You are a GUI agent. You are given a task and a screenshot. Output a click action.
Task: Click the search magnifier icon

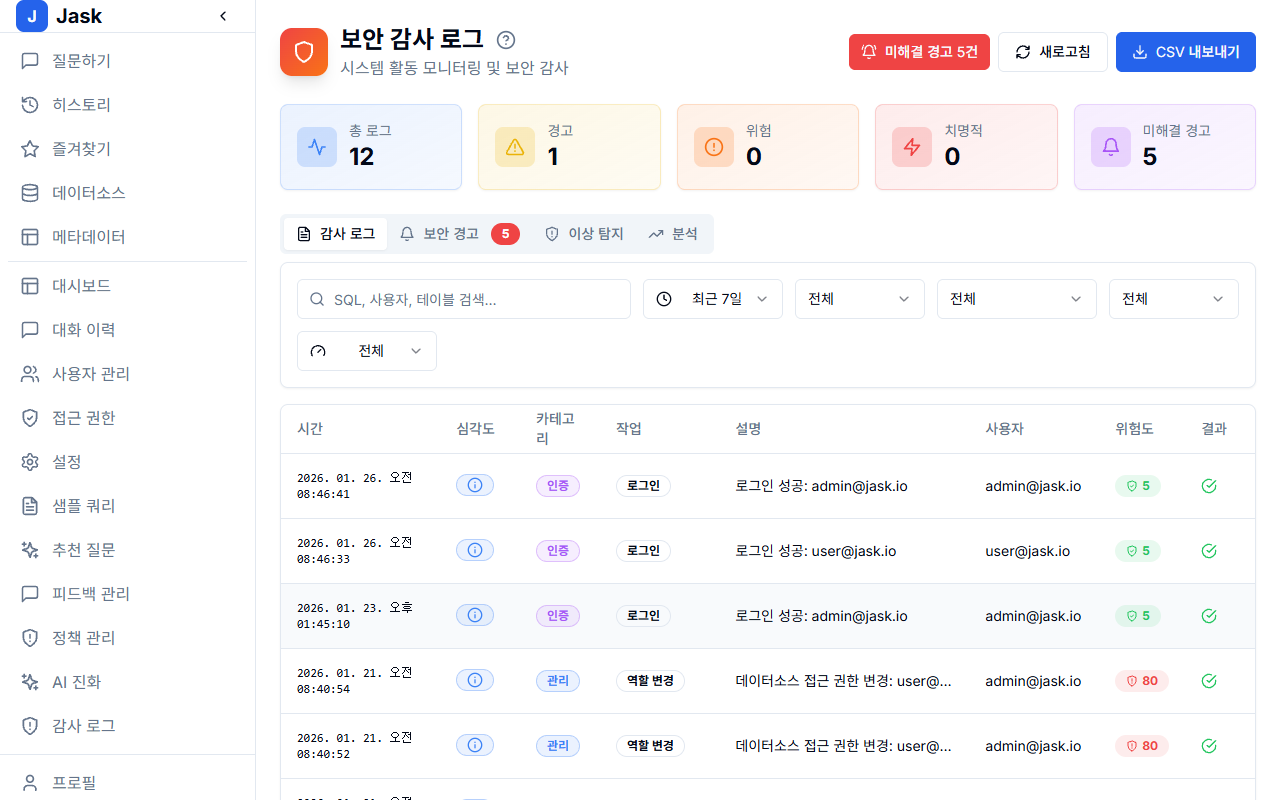click(317, 299)
